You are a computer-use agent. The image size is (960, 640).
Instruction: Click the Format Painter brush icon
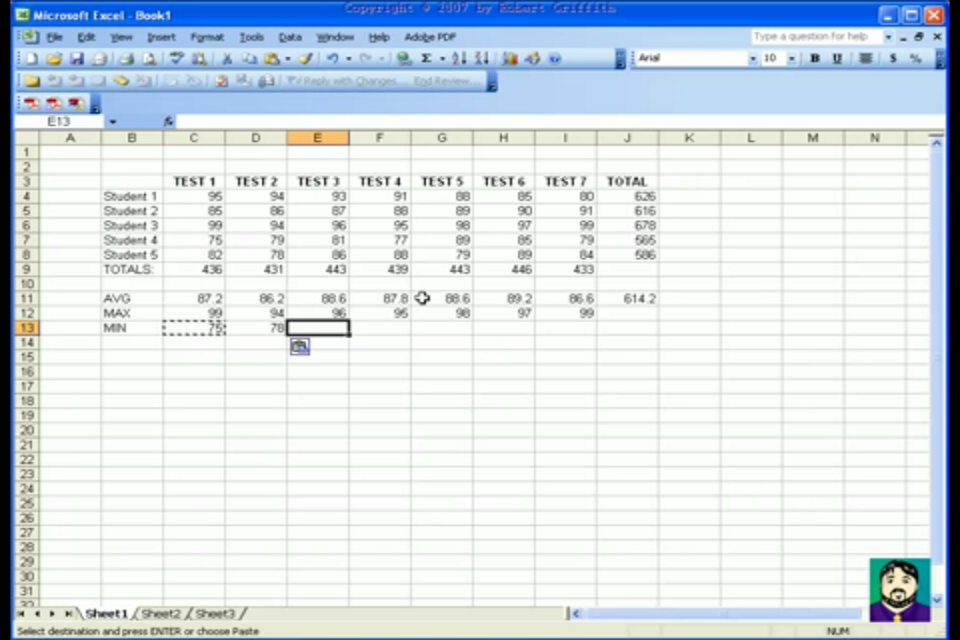point(306,59)
